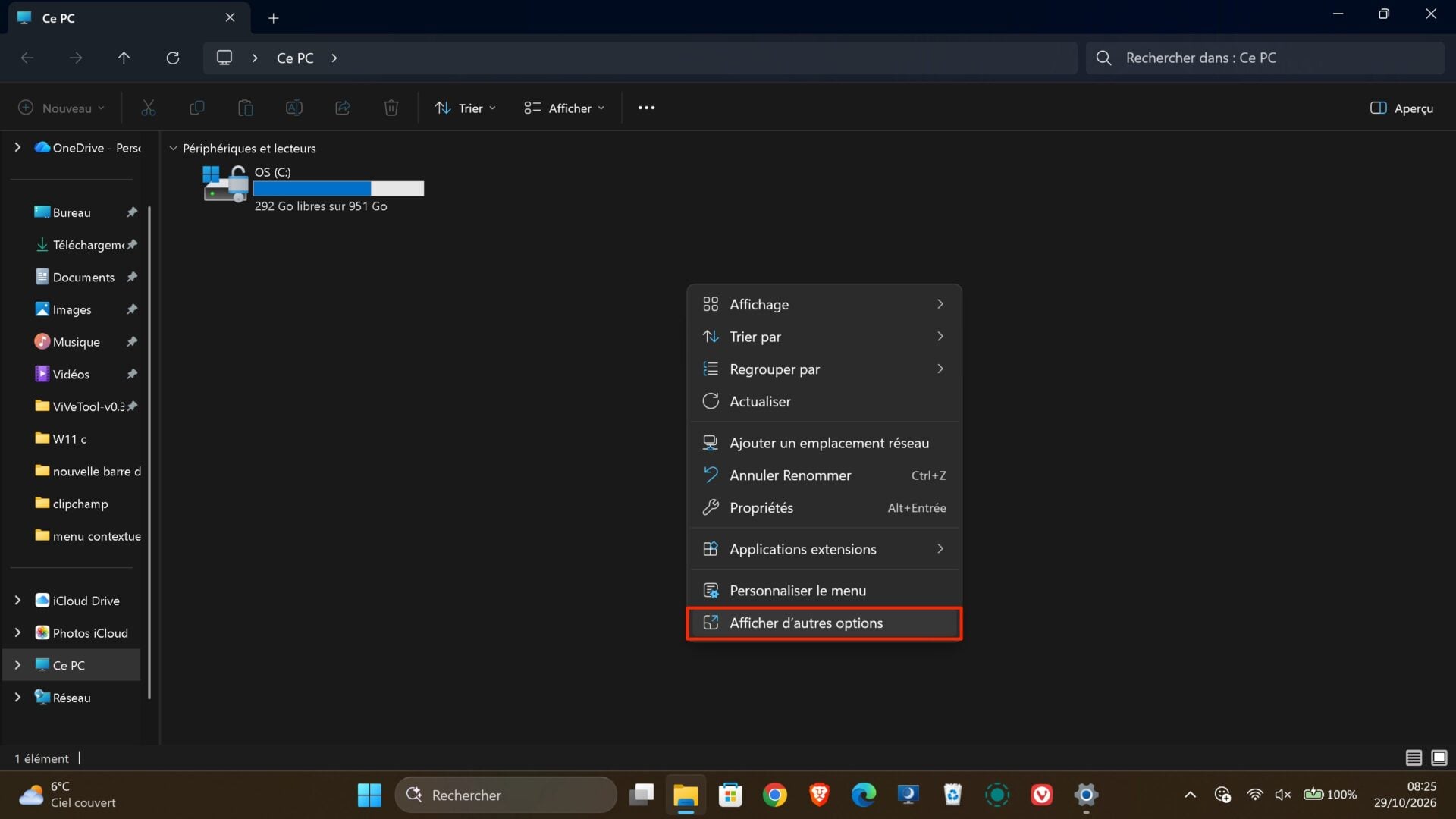Click Afficher d'autres options entry
Viewport: 1456px width, 819px height.
pyautogui.click(x=824, y=623)
